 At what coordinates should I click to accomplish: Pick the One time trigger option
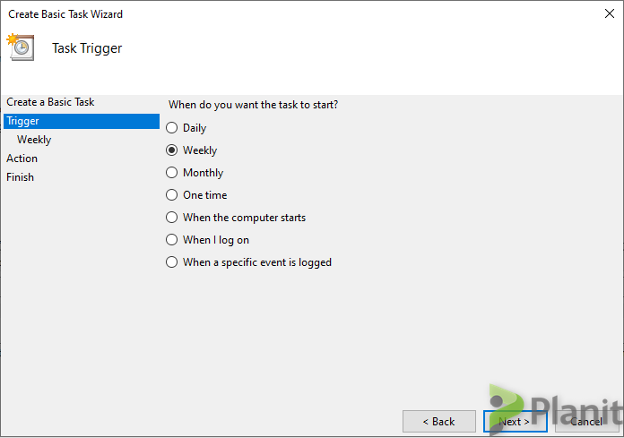click(172, 195)
